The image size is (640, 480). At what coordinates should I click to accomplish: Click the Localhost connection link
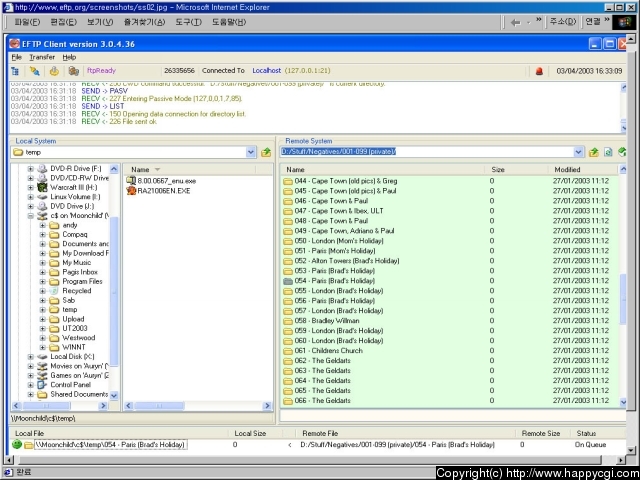tap(267, 71)
